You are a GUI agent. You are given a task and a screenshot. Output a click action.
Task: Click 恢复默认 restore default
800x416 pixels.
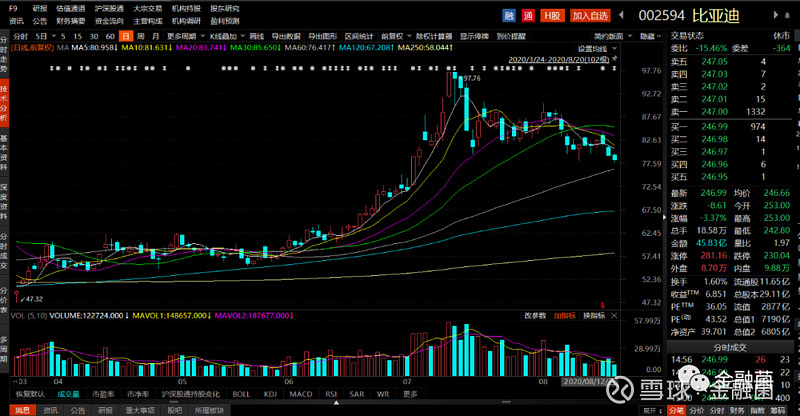30,394
